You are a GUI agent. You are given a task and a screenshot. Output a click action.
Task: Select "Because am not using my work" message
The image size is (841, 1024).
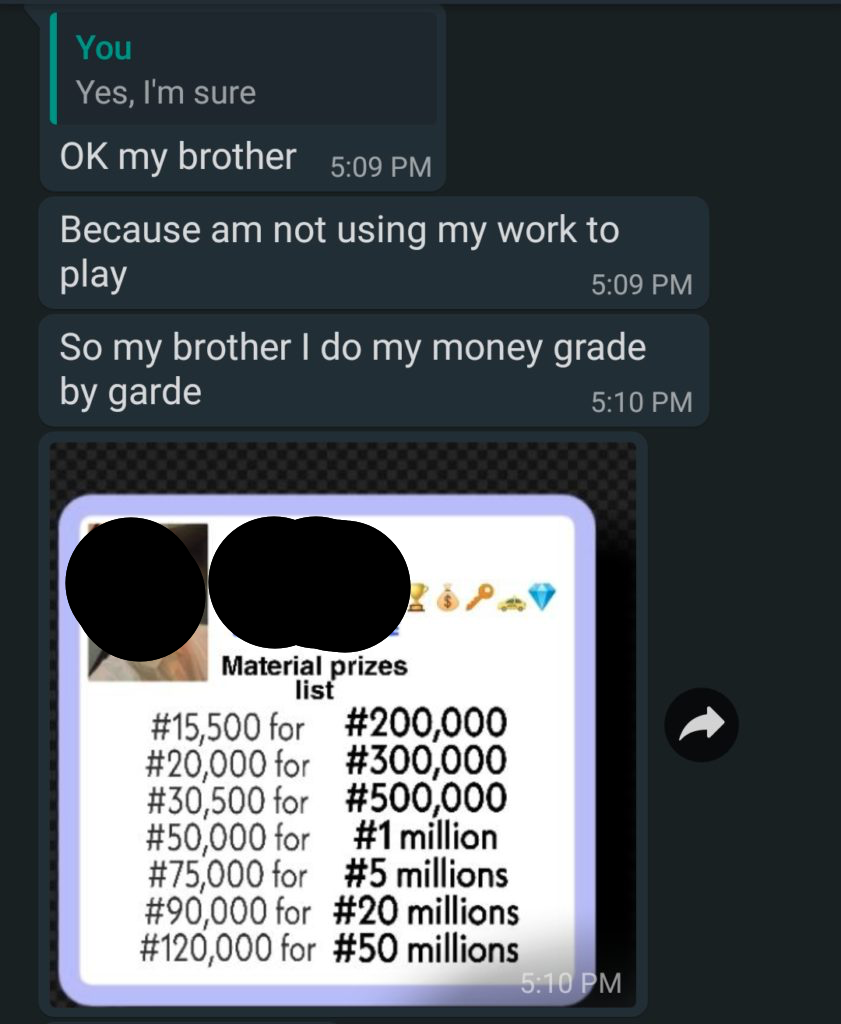click(x=373, y=252)
